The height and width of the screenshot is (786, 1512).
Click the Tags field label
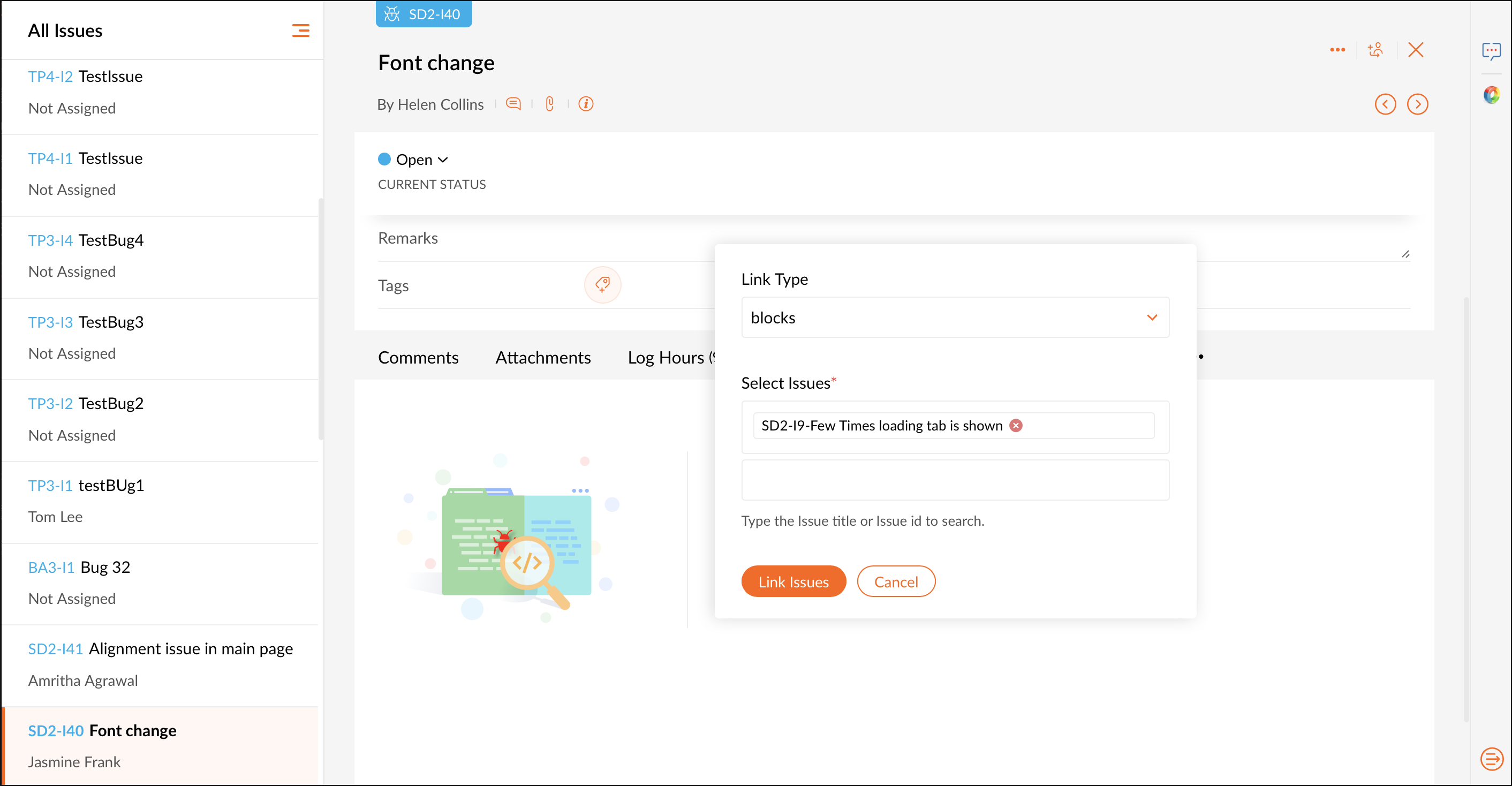pos(394,286)
